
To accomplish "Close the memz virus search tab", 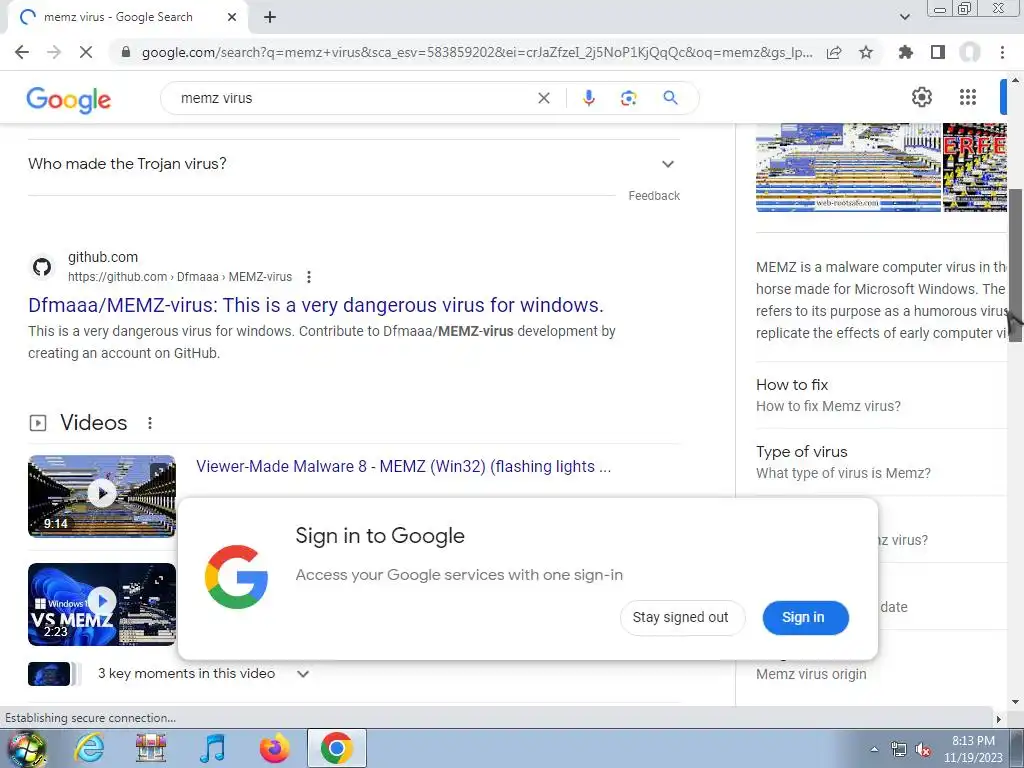I will [232, 17].
